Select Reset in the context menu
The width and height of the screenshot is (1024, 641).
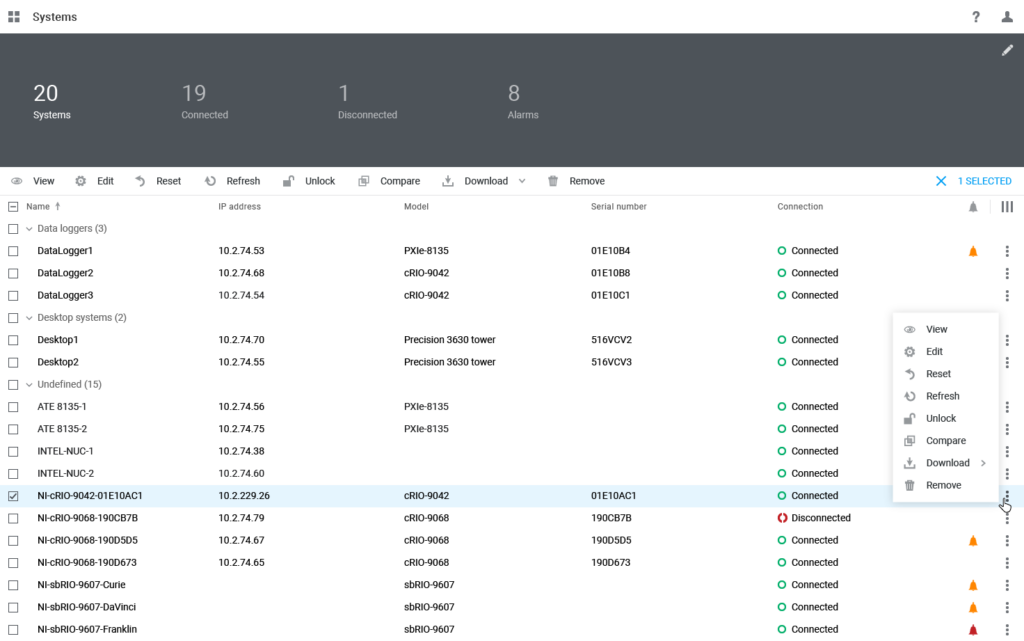click(946, 373)
